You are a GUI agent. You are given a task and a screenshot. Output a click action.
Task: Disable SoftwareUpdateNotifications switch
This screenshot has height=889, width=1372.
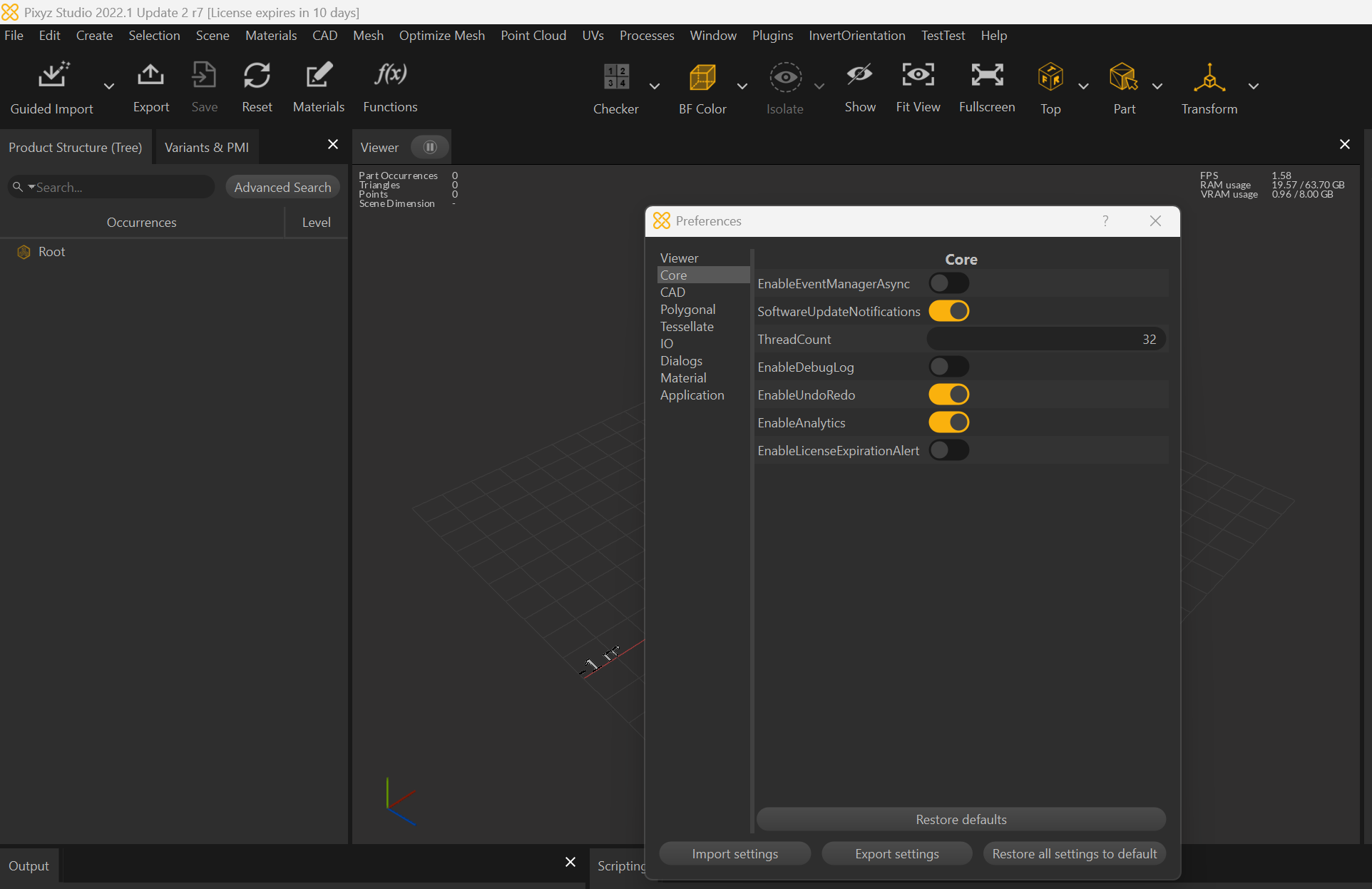(x=949, y=311)
